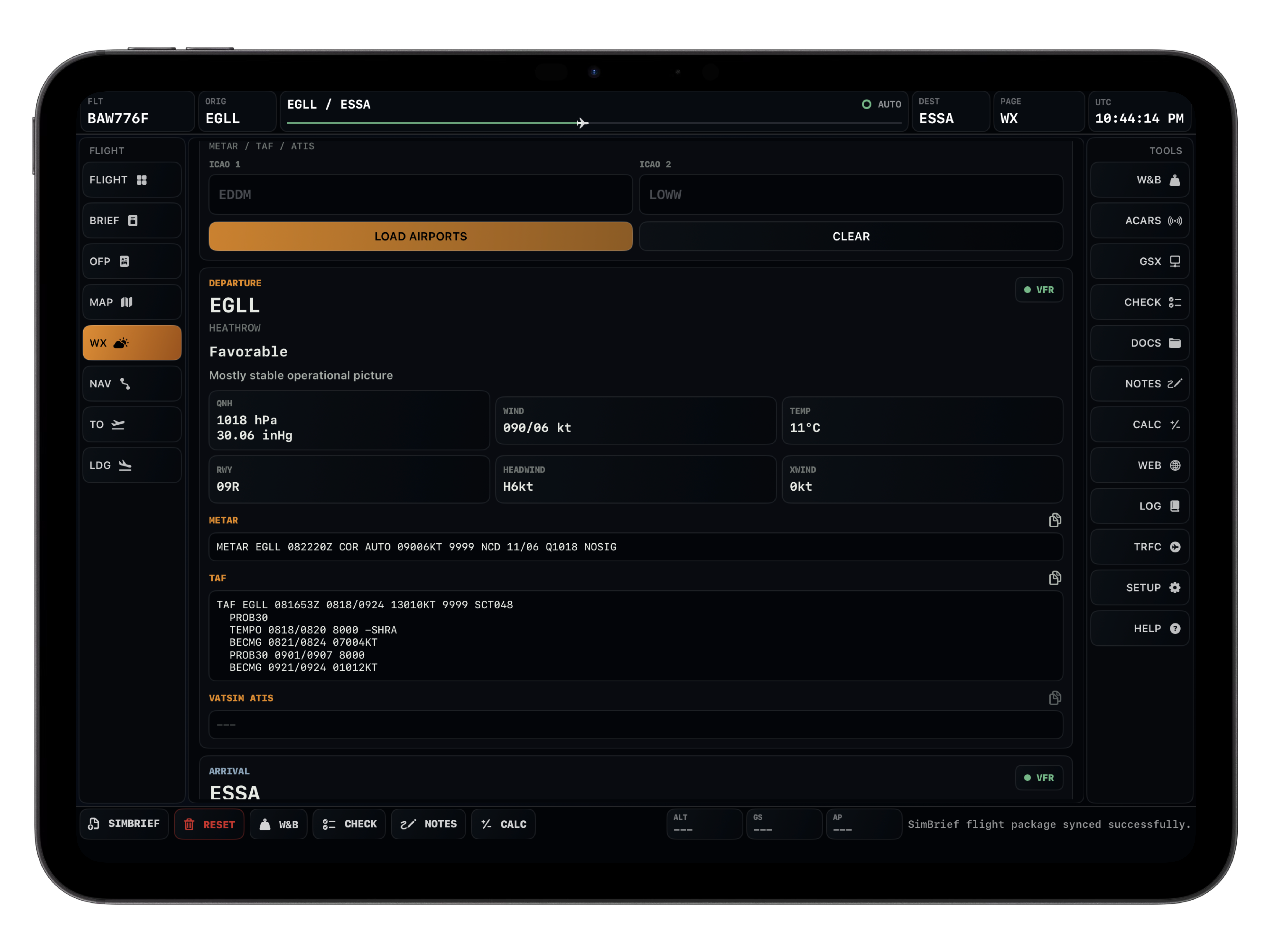Toggle the AUTO indicator in route bar

[x=881, y=105]
